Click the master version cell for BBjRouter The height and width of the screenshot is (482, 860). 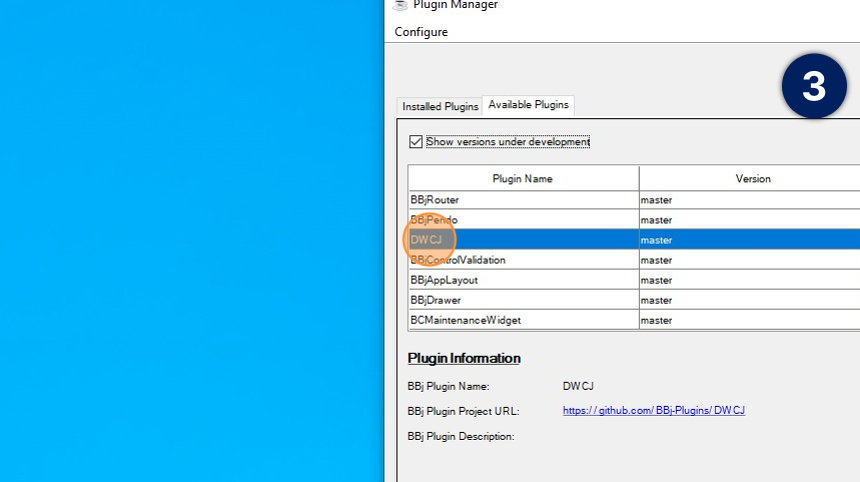click(x=657, y=200)
